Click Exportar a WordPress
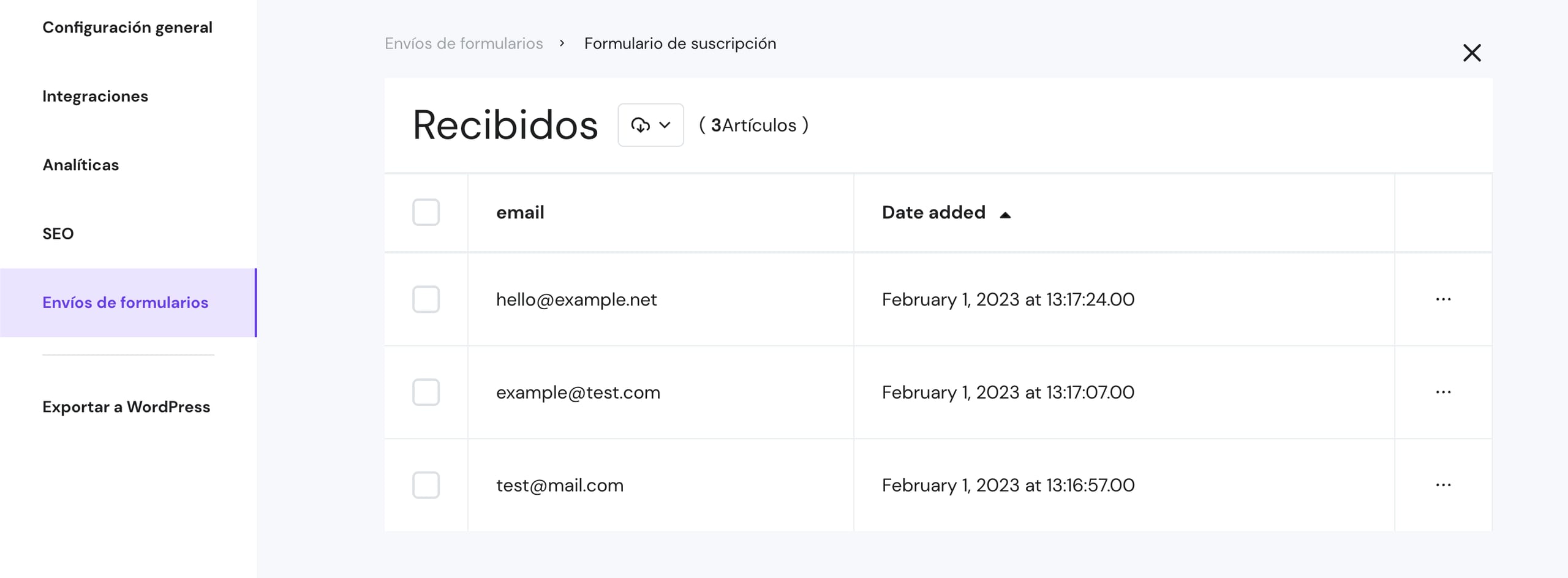 126,407
